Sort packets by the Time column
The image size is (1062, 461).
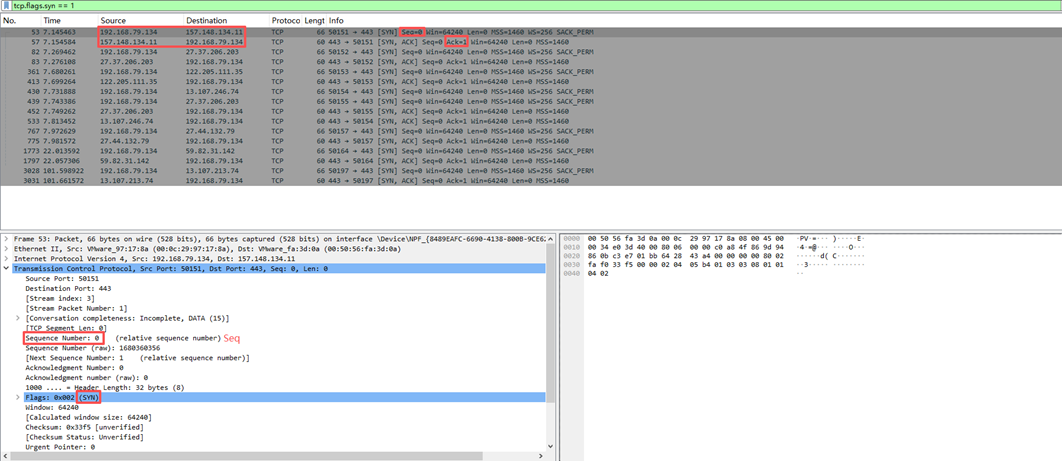[x=52, y=20]
